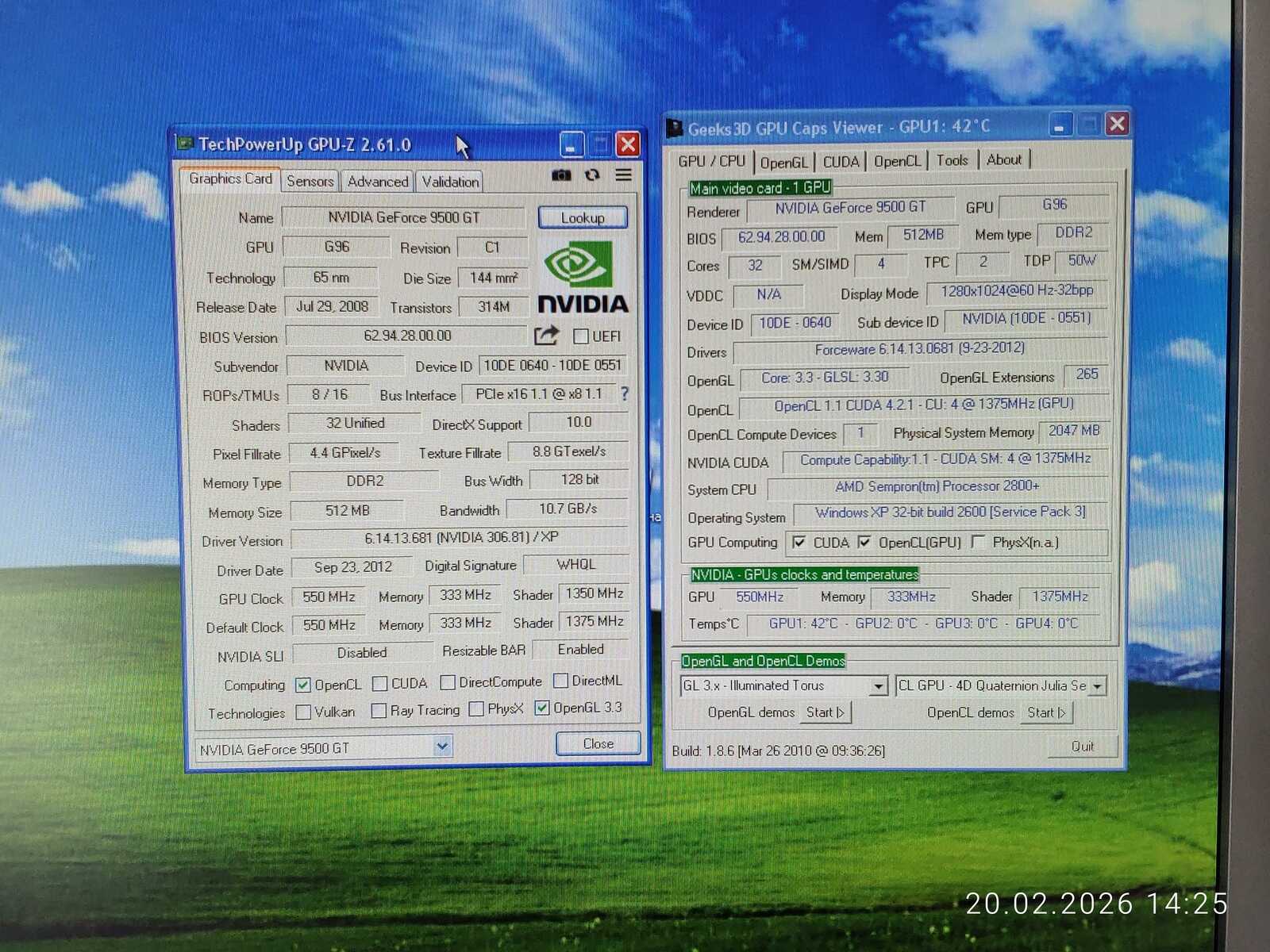Open the Tools tab

click(952, 160)
